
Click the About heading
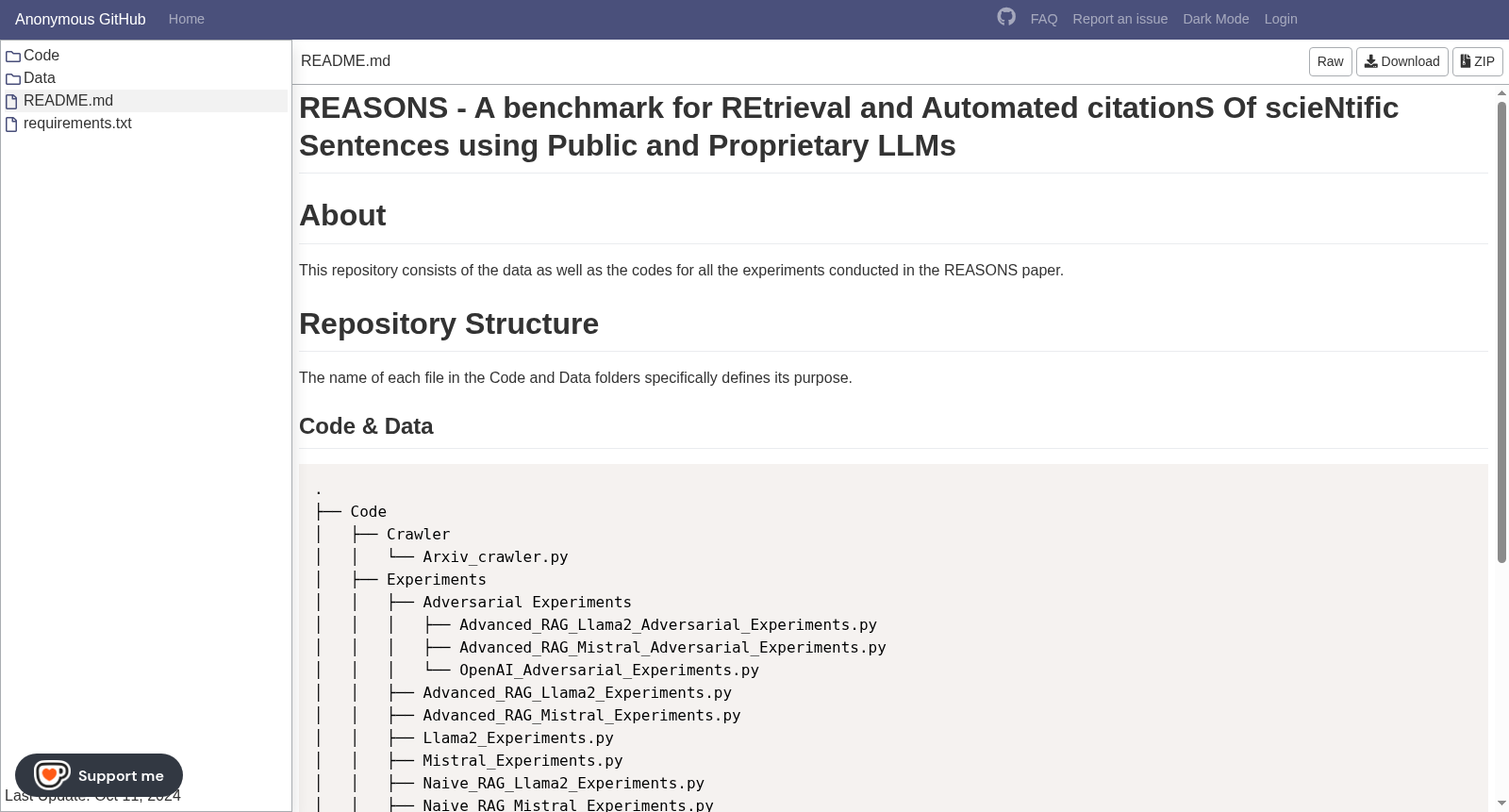click(342, 215)
